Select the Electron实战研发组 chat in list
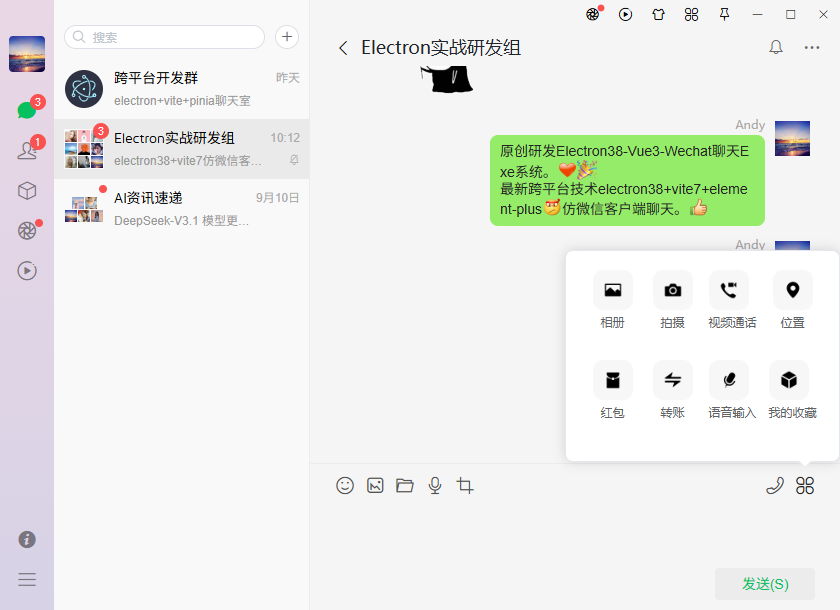Screen dimensions: 840x610 click(x=182, y=149)
